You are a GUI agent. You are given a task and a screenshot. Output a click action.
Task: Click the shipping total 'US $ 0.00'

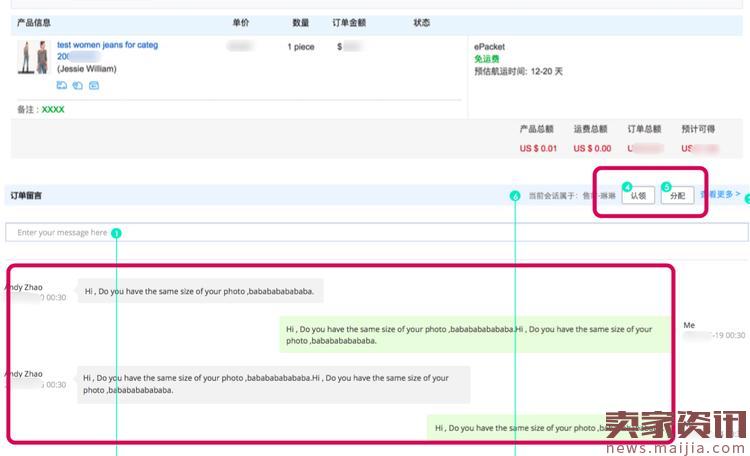pyautogui.click(x=592, y=148)
